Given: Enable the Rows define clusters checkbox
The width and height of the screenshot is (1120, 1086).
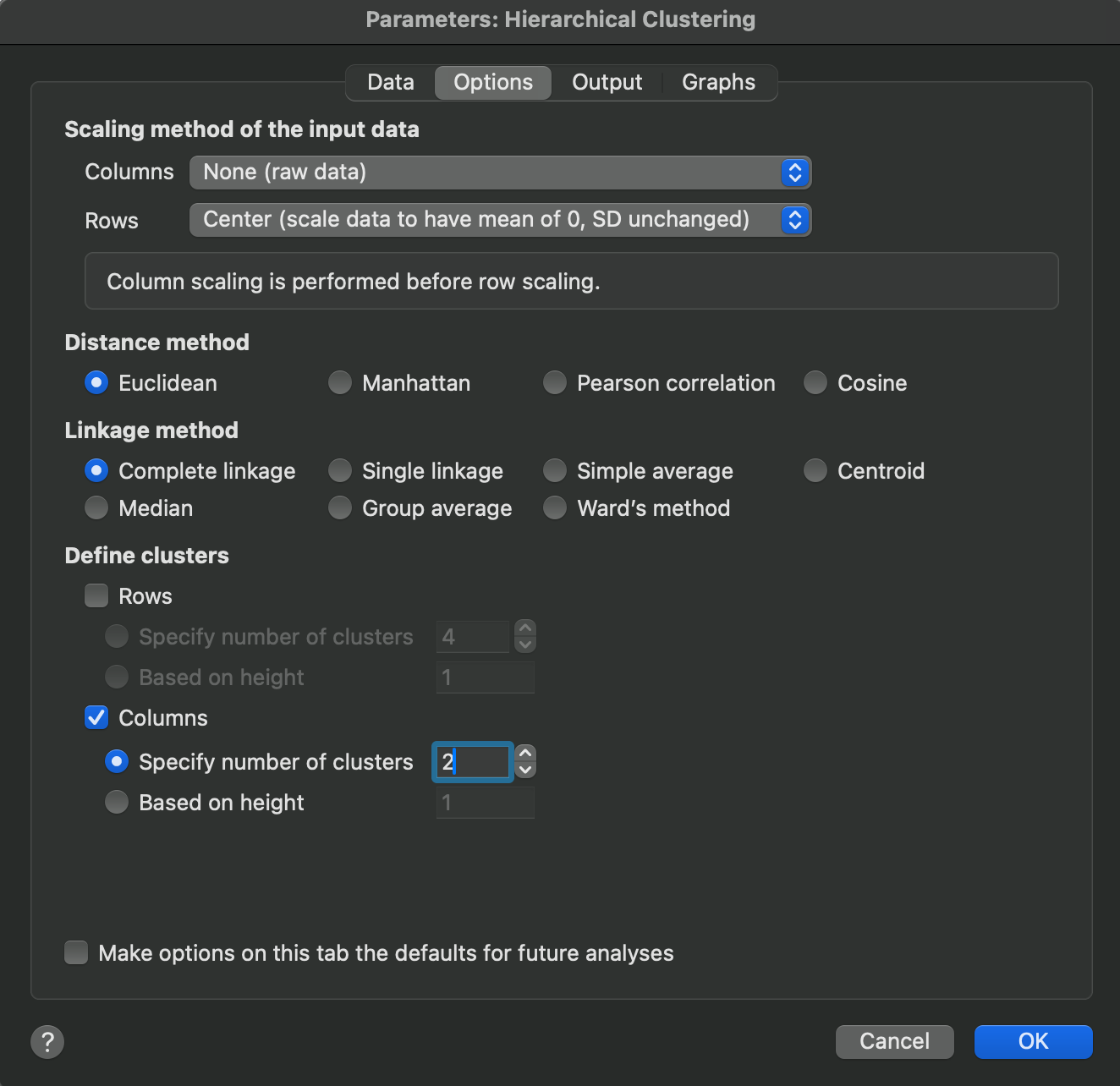Looking at the screenshot, I should click(96, 596).
